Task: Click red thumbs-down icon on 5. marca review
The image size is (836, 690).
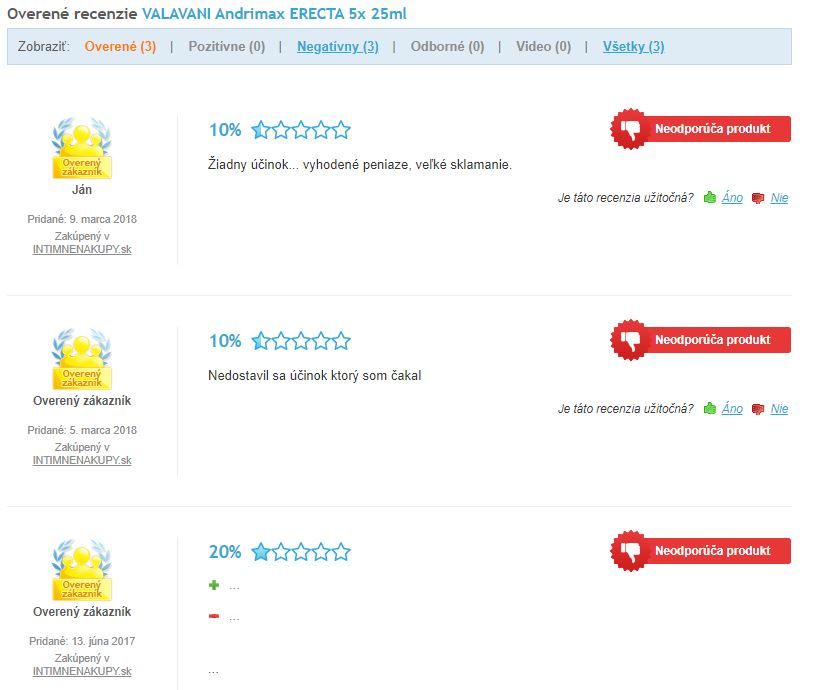Action: point(758,410)
